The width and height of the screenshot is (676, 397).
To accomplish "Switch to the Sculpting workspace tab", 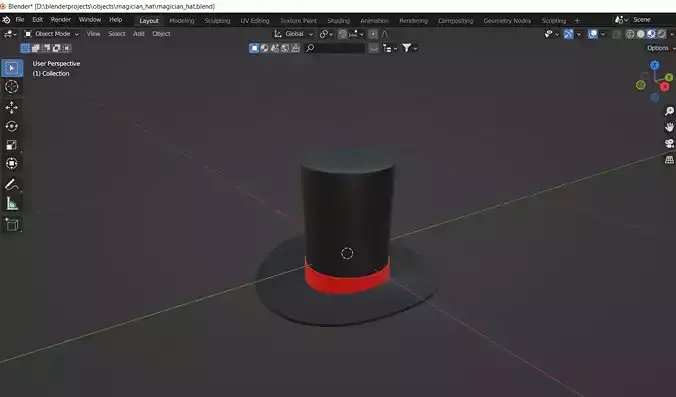I will tap(217, 20).
